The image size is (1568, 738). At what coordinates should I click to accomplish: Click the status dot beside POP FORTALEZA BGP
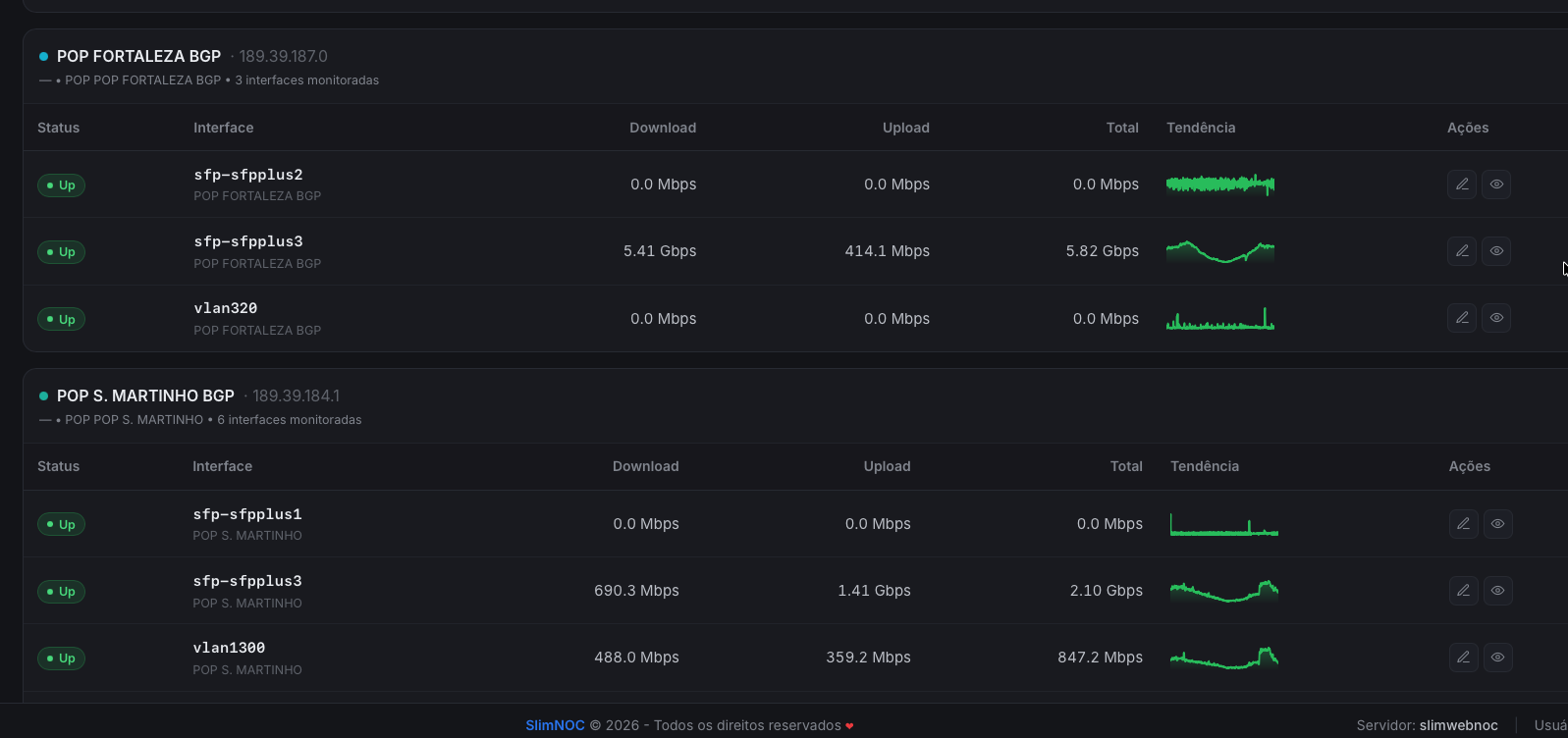pyautogui.click(x=43, y=57)
